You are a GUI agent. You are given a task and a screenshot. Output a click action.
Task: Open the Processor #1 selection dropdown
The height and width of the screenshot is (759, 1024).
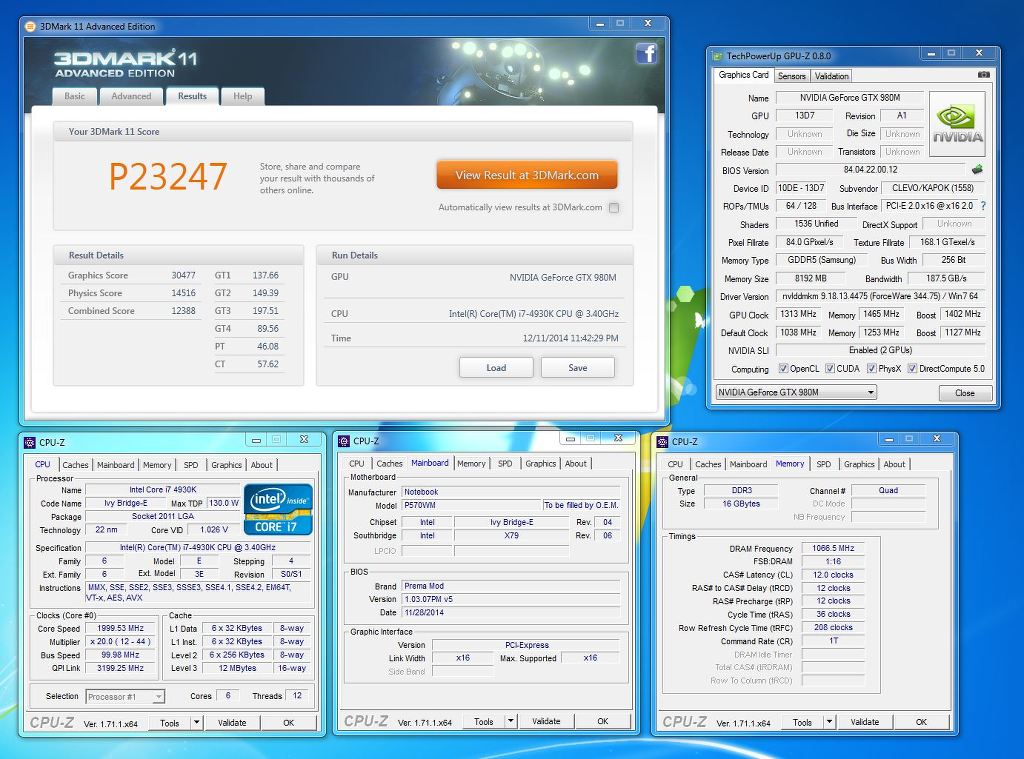[x=125, y=696]
